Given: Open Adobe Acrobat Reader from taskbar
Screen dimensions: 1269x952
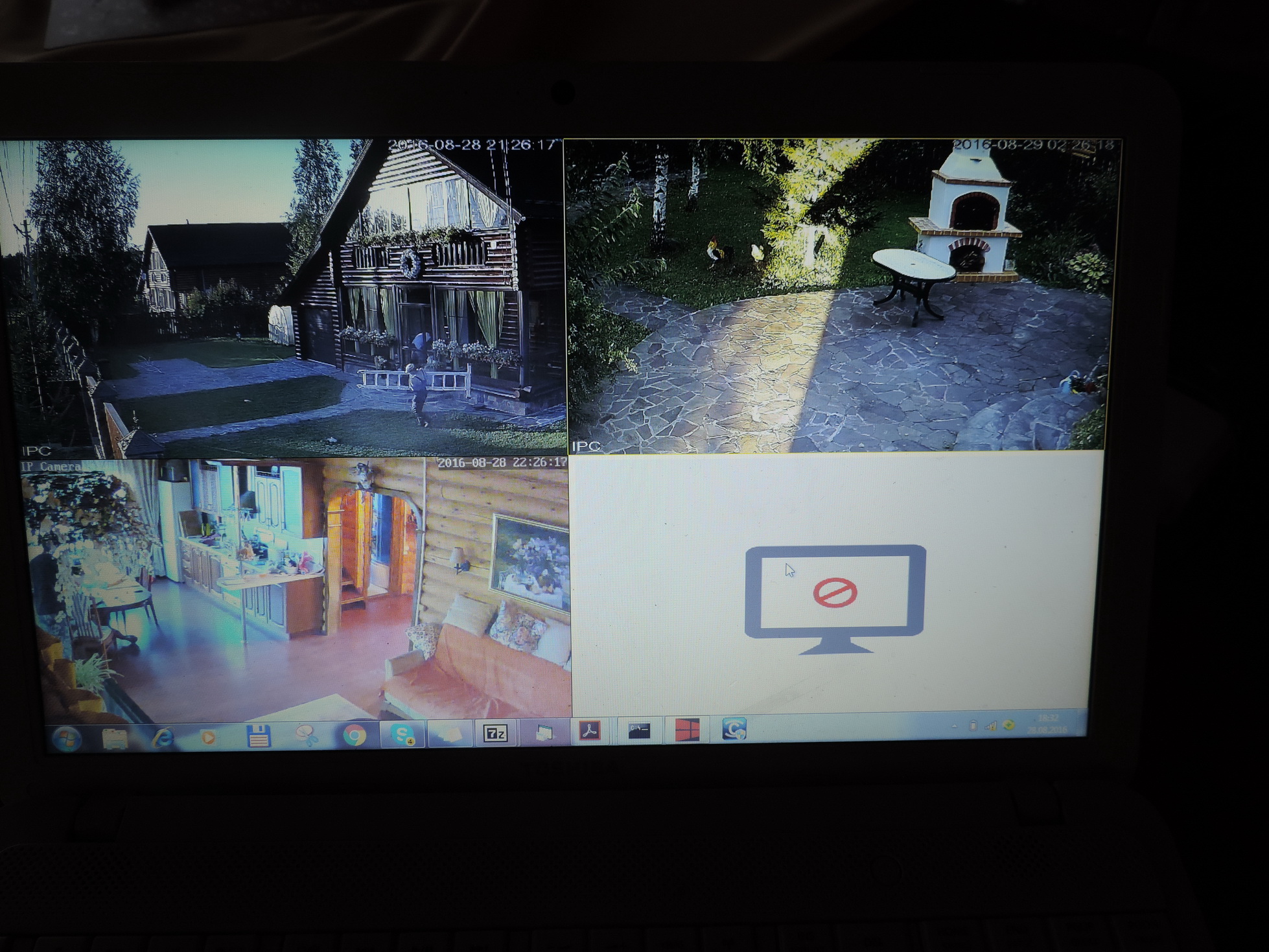Looking at the screenshot, I should coord(590,731).
